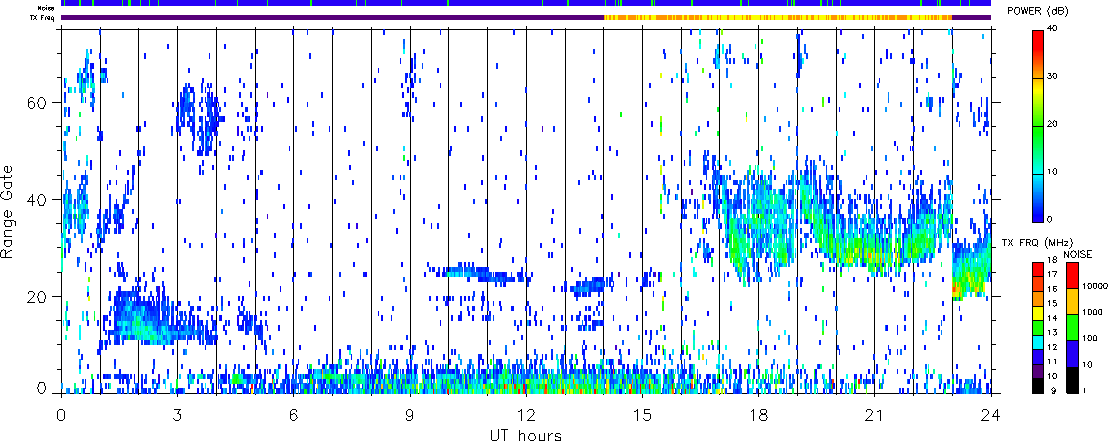Click the yellow 14 MHz segment of TX FRQ colorbar
The width and height of the screenshot is (1108, 441).
point(1038,312)
